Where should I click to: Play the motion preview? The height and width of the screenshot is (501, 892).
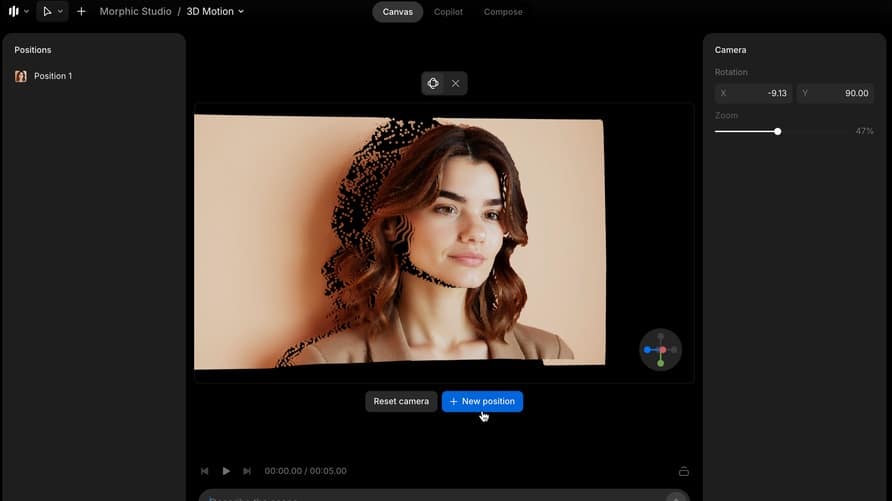point(226,471)
